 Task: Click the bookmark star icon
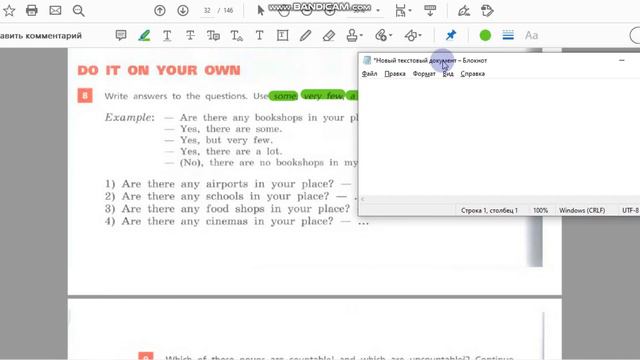tap(9, 11)
